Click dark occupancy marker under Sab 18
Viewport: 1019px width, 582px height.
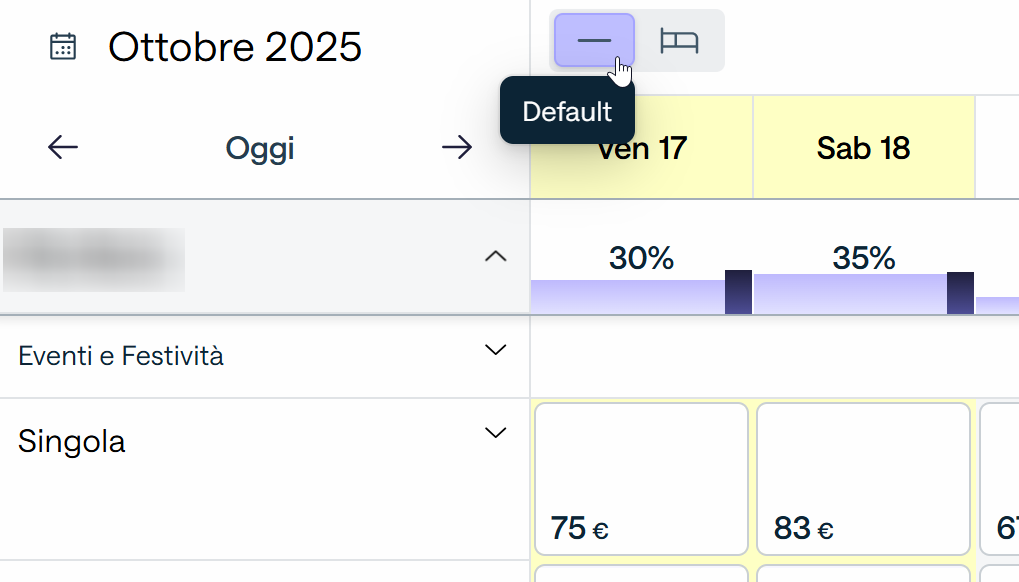[961, 293]
